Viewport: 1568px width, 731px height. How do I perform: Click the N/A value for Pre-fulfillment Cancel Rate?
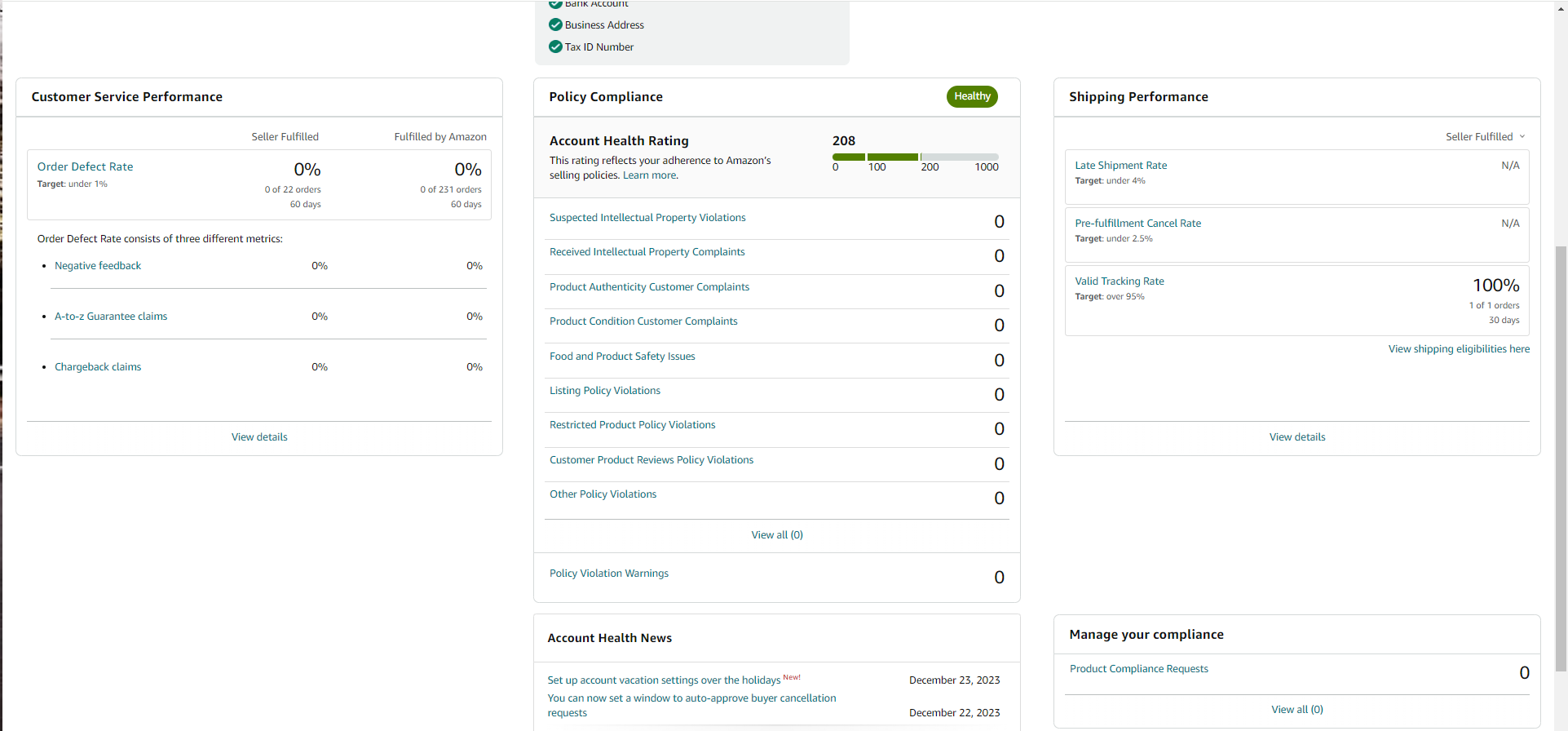tap(1510, 224)
